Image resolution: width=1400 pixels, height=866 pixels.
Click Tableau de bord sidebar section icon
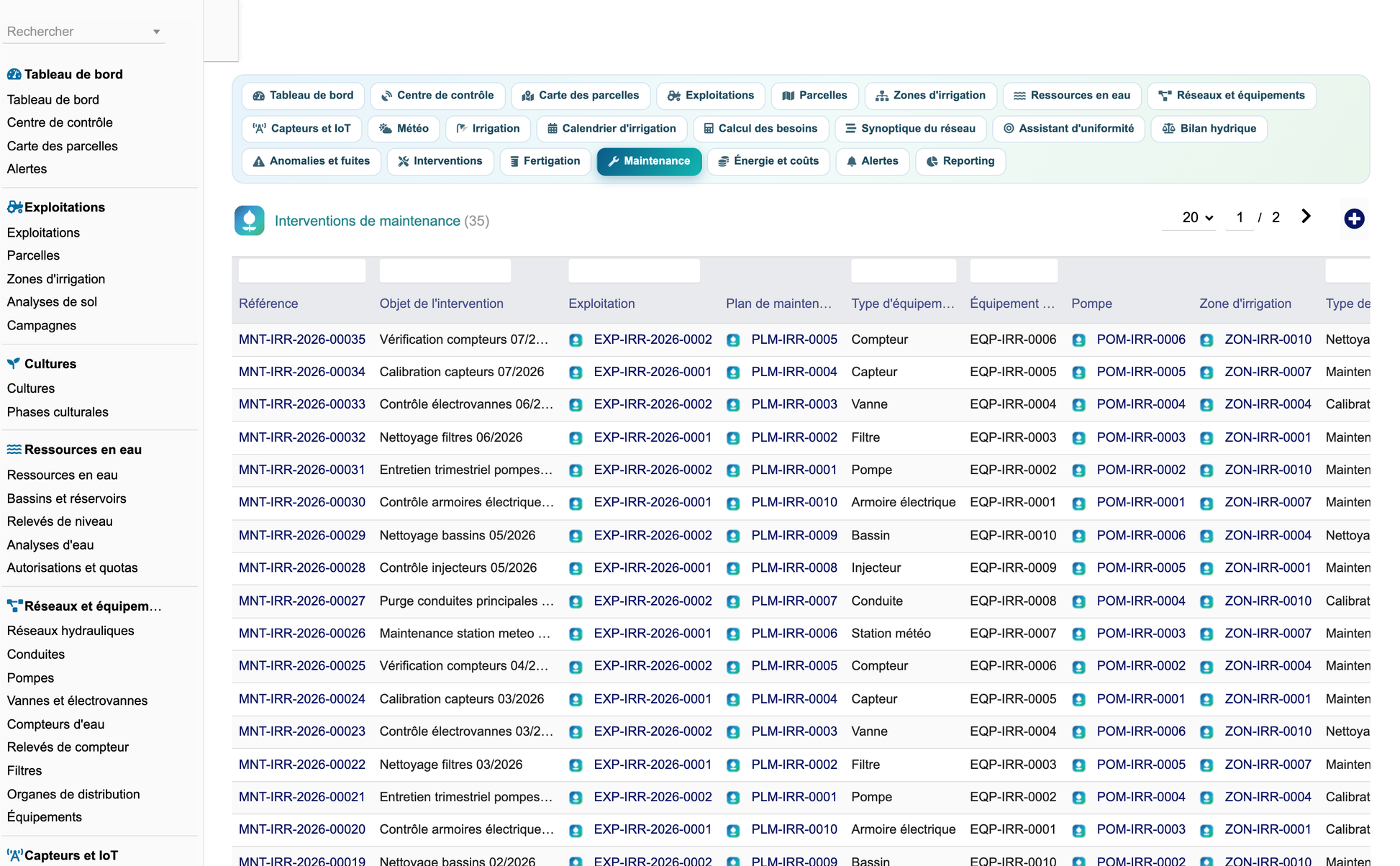tap(14, 74)
